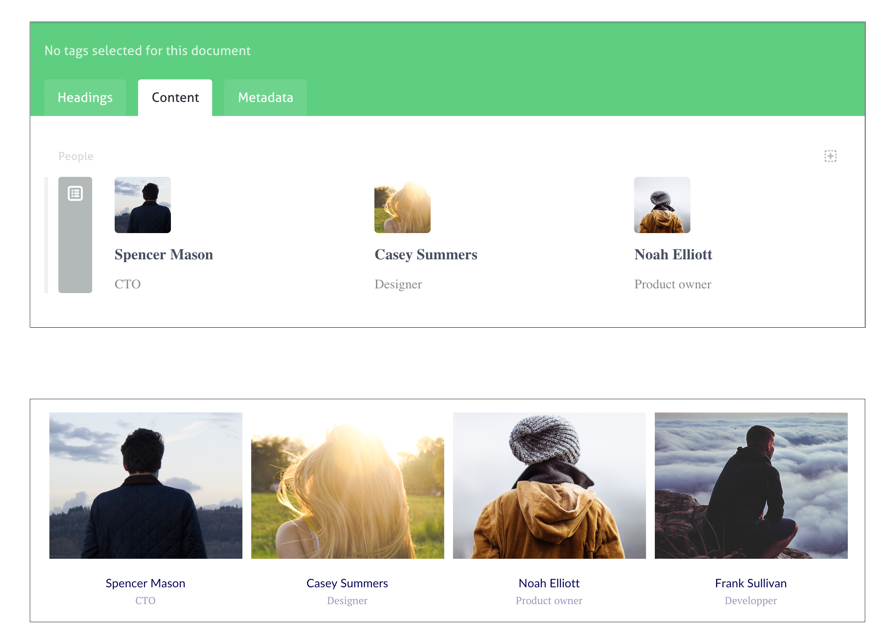Click the bold Noah Elliott name in editor
The height and width of the screenshot is (644, 896).
click(x=673, y=254)
